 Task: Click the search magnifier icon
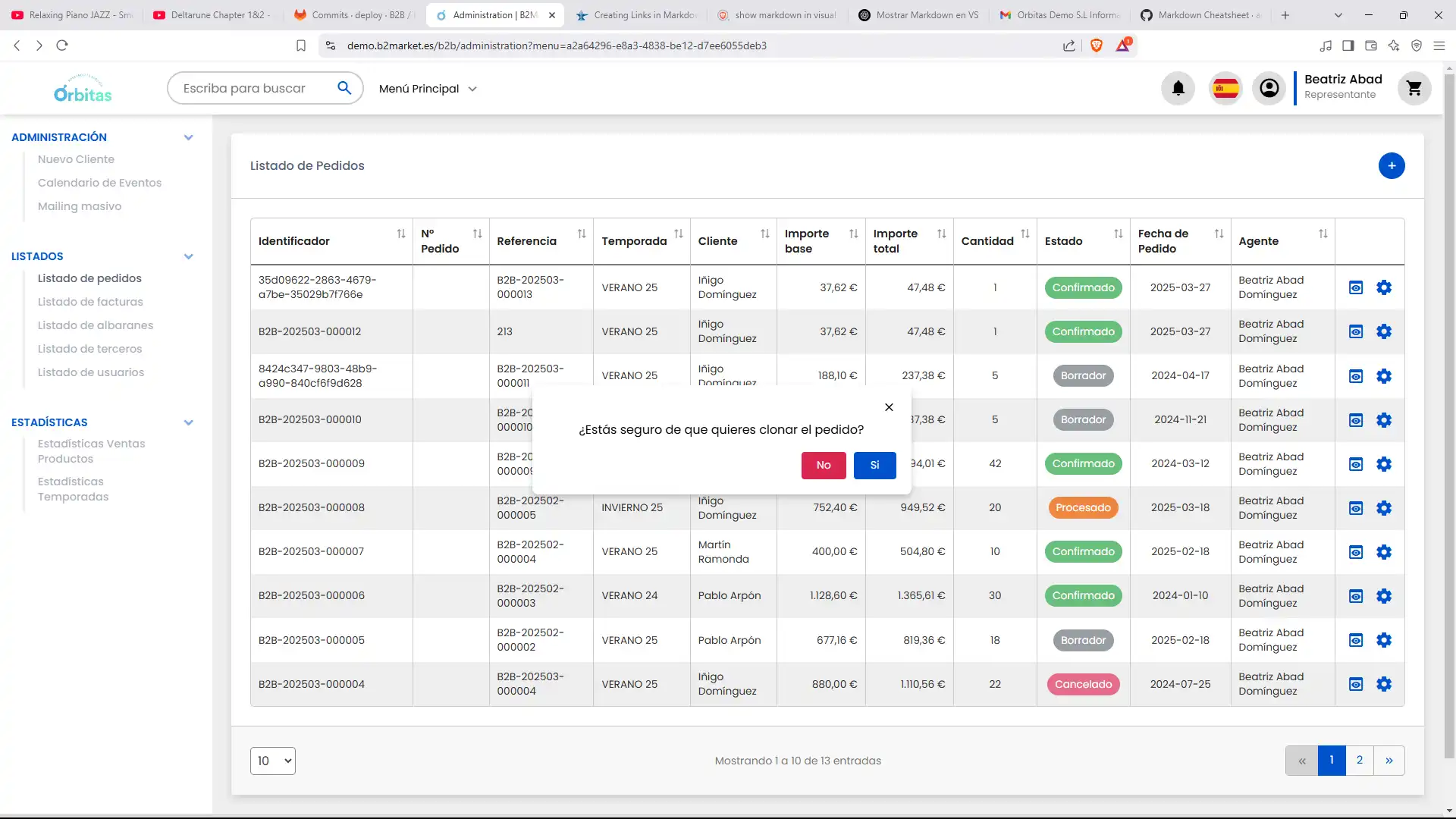tap(344, 88)
